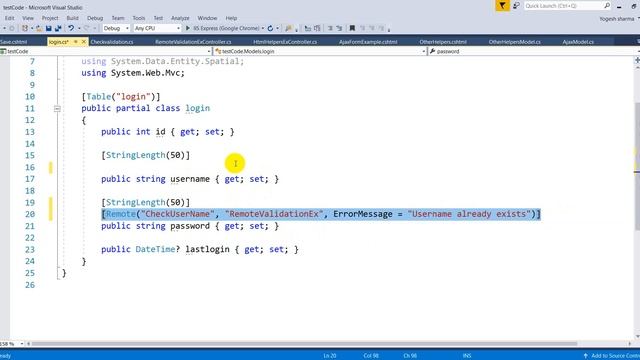This screenshot has width=640, height=360.
Task: Click the Find in Files toolbar icon
Action: pos(289,28)
